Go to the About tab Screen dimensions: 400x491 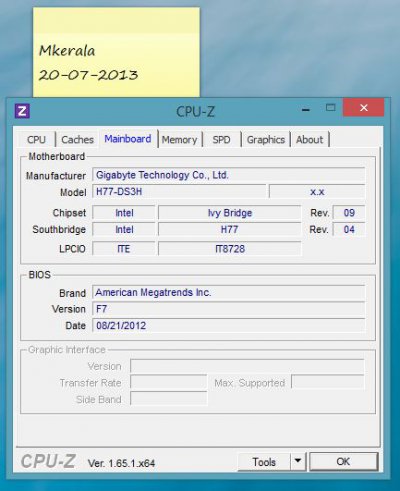tap(310, 139)
